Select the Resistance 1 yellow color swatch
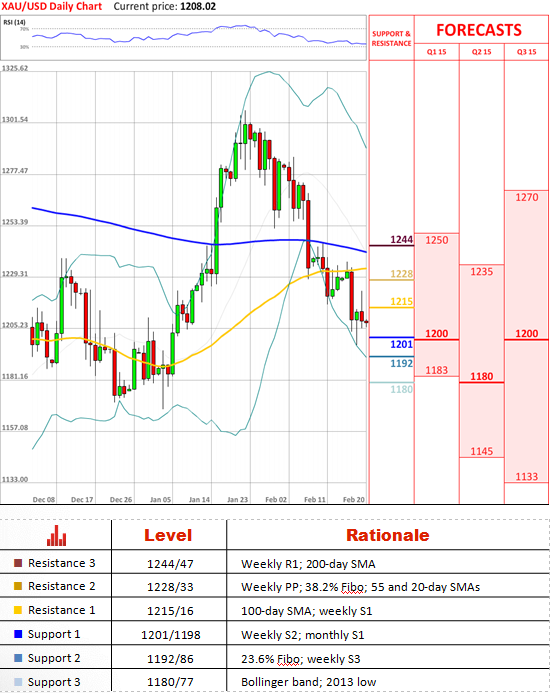 click(18, 610)
